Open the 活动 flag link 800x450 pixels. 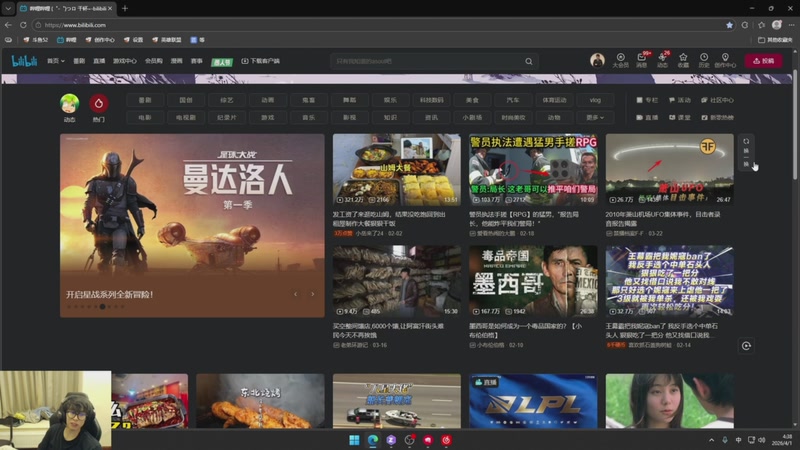679,100
